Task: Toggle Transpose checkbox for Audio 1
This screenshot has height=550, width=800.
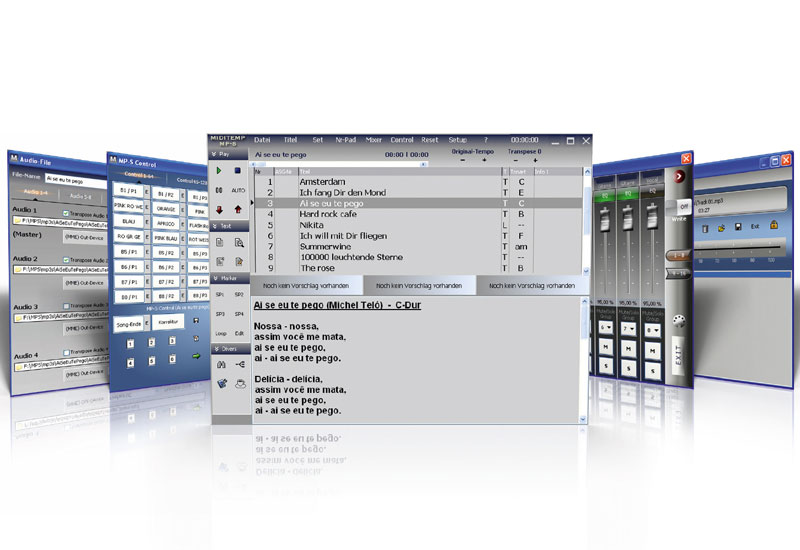Action: point(64,212)
